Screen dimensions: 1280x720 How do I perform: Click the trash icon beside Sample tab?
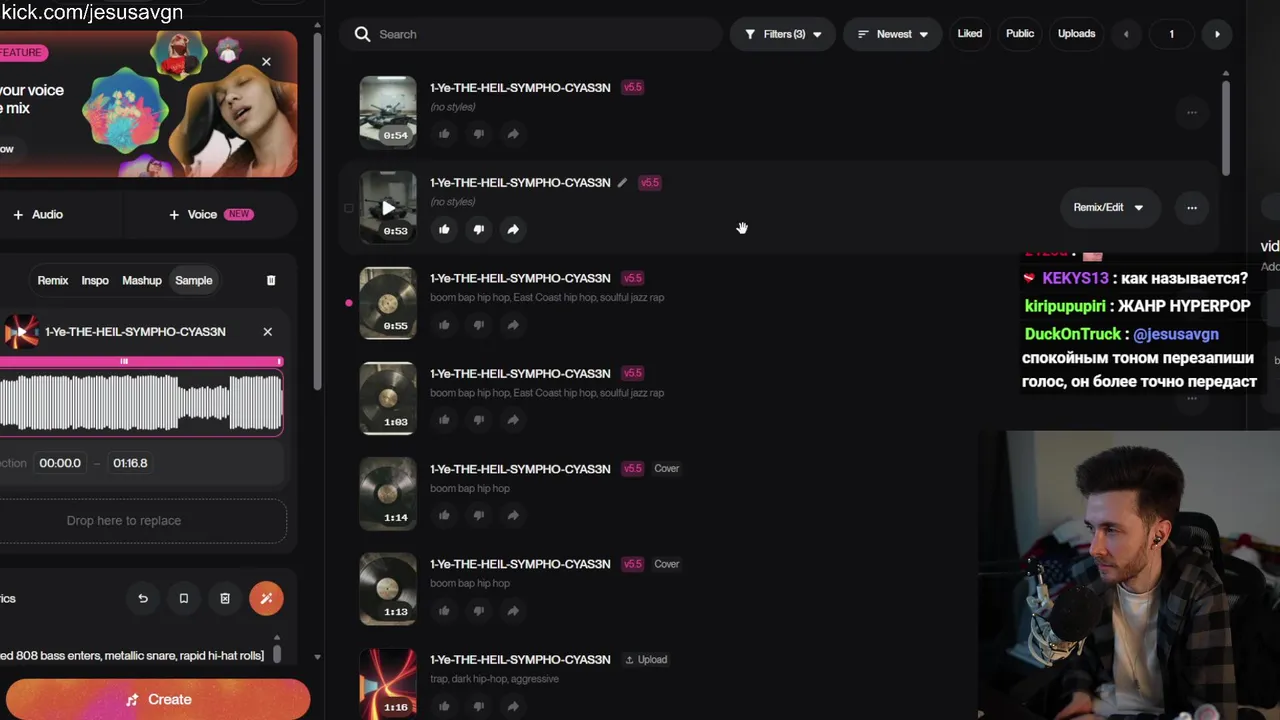[271, 280]
